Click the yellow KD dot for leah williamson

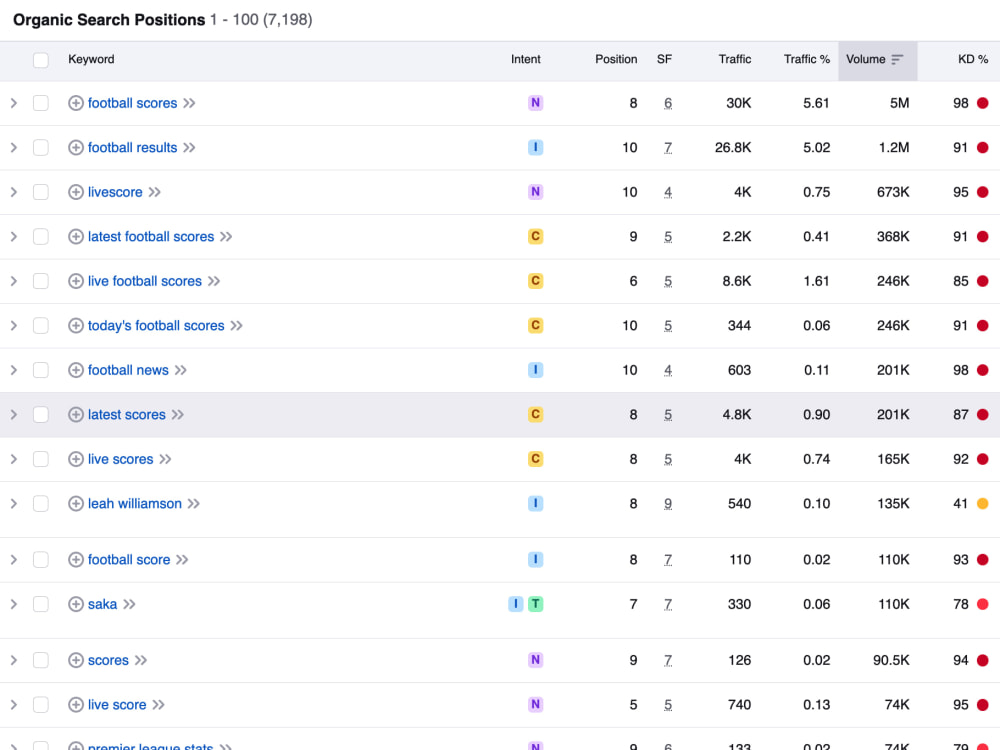click(x=983, y=504)
